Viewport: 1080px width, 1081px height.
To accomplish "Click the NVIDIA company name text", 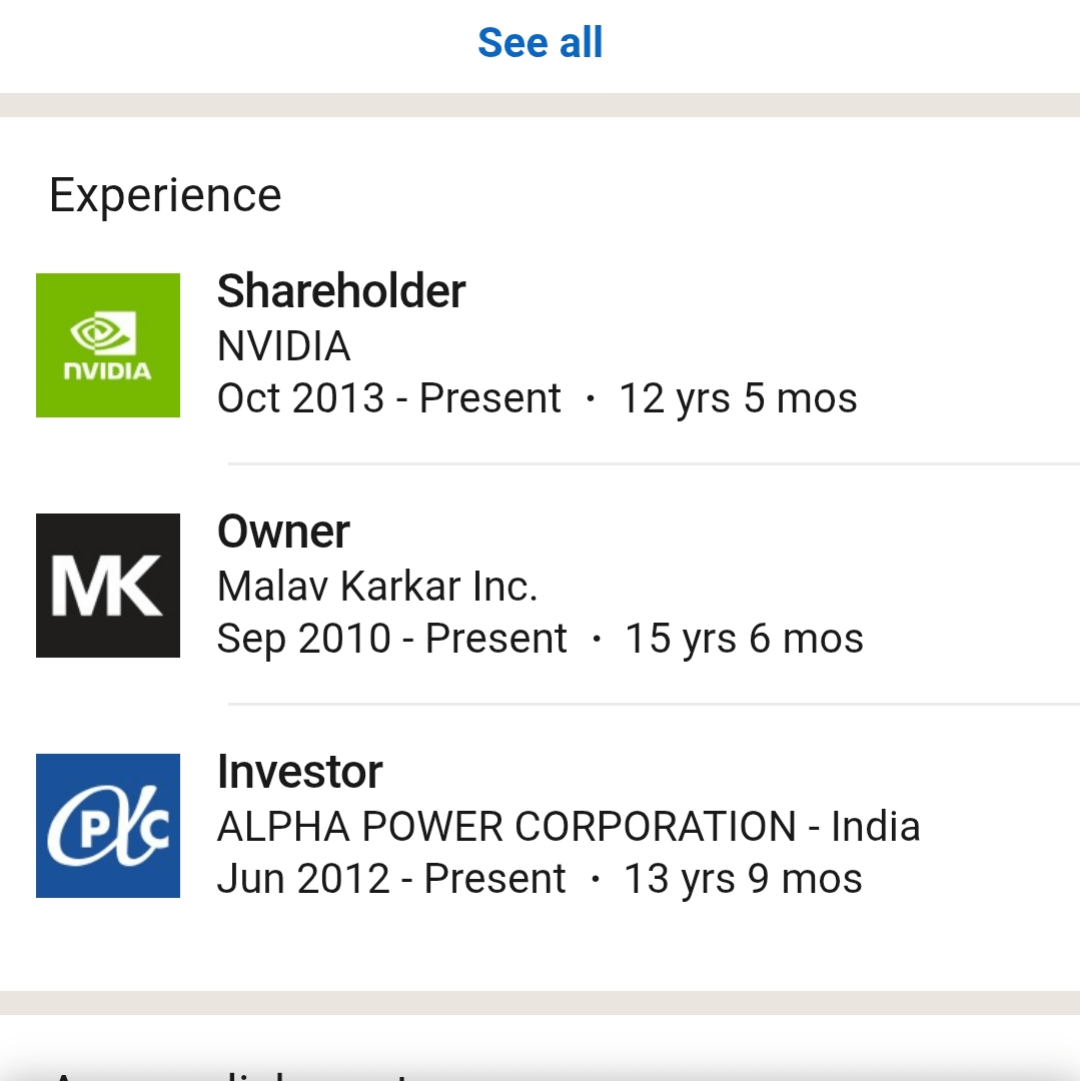I will click(283, 347).
